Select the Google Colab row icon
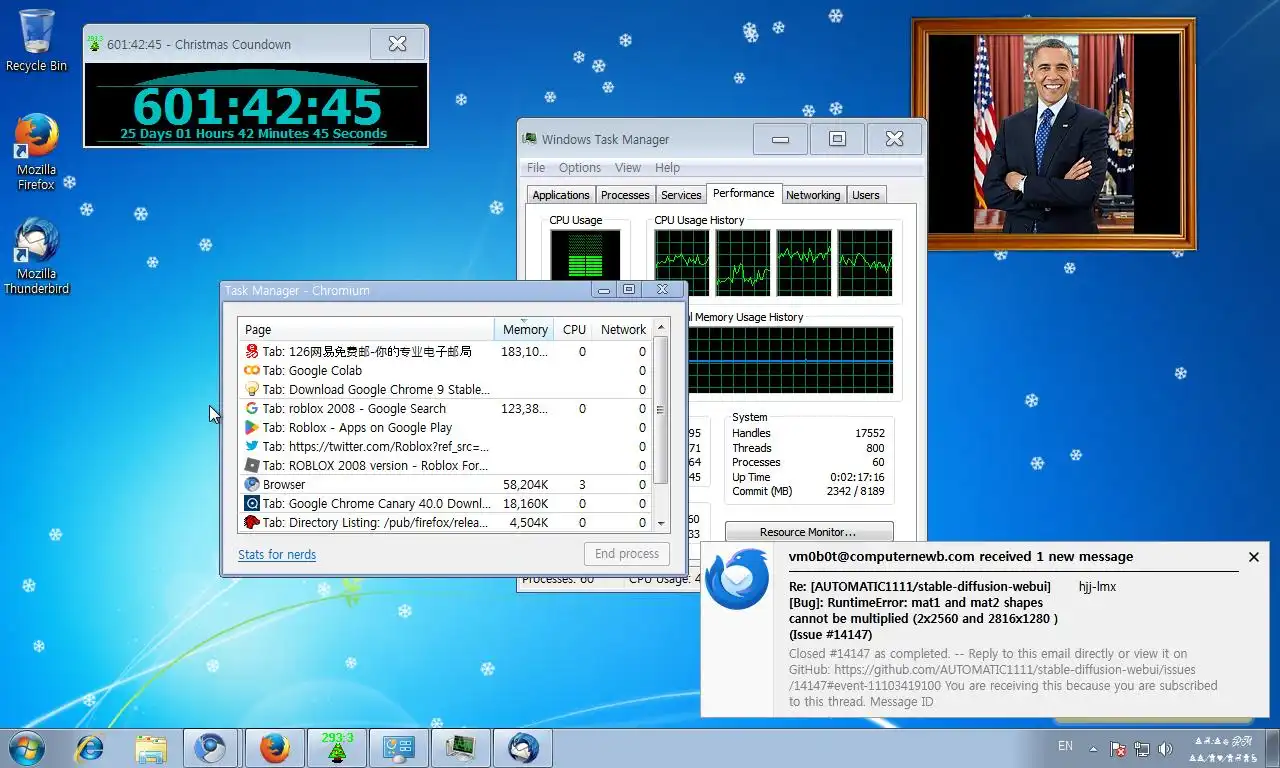The image size is (1280, 768). tap(252, 371)
